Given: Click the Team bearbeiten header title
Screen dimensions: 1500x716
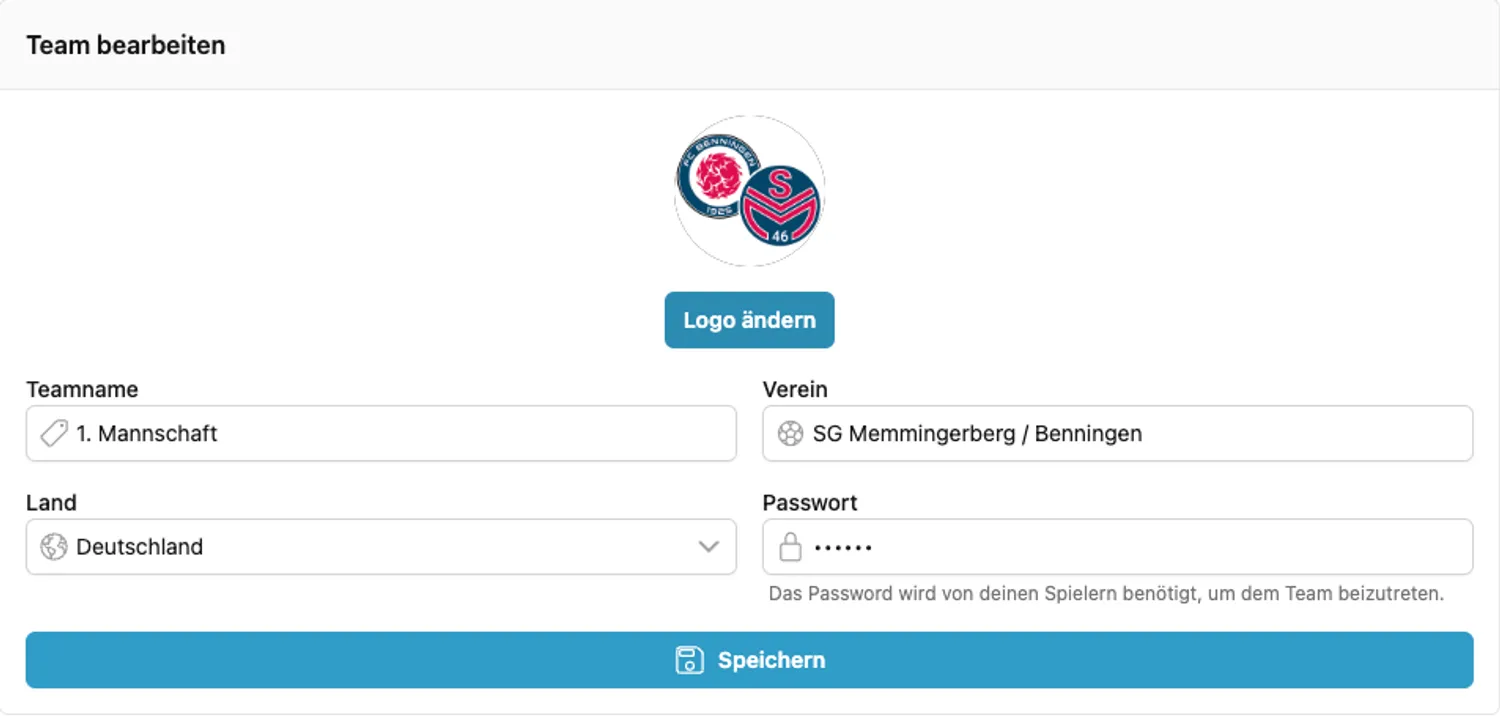Looking at the screenshot, I should [126, 45].
